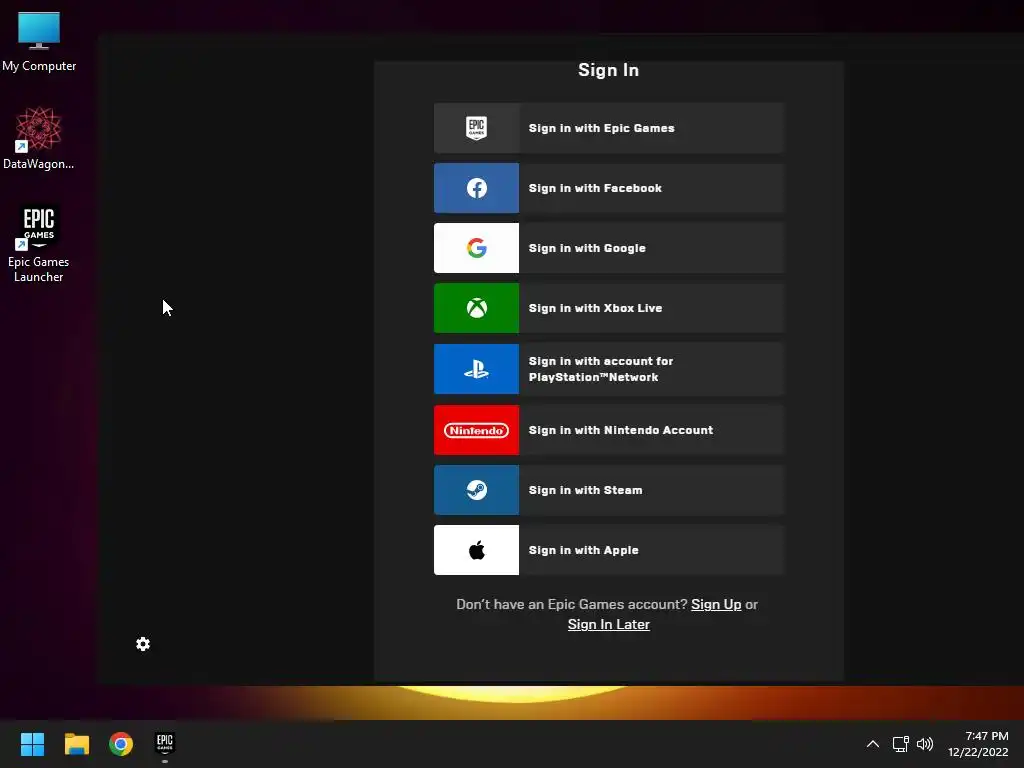Open the Windows Start menu

click(32, 744)
